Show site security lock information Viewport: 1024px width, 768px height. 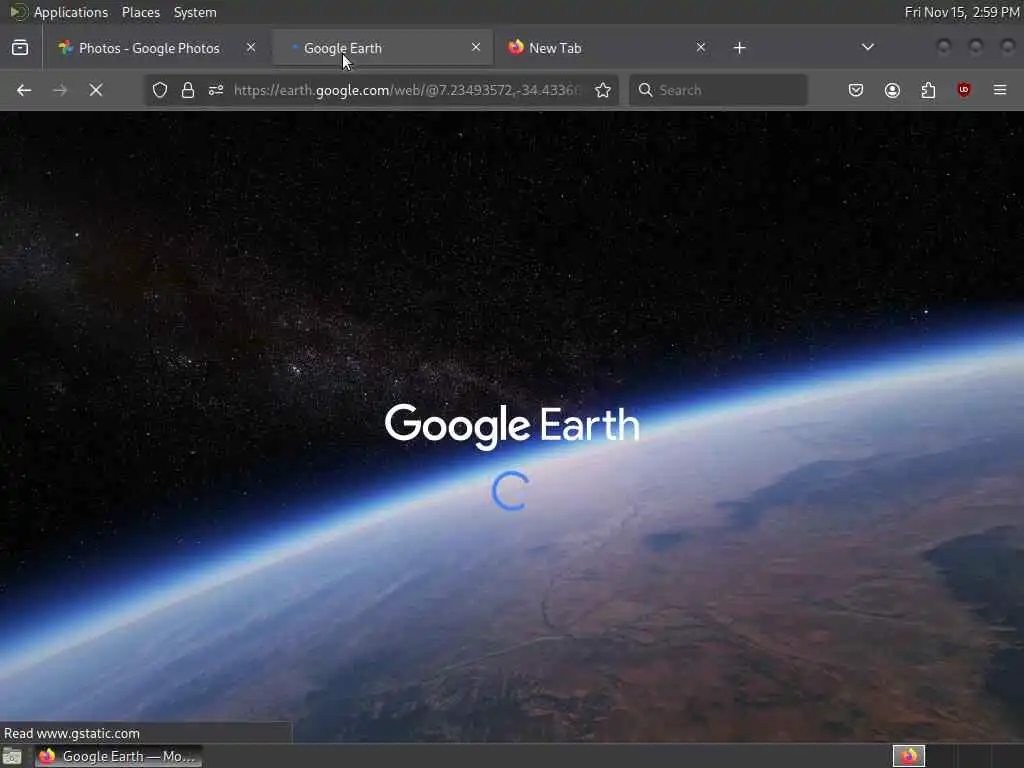pyautogui.click(x=188, y=90)
